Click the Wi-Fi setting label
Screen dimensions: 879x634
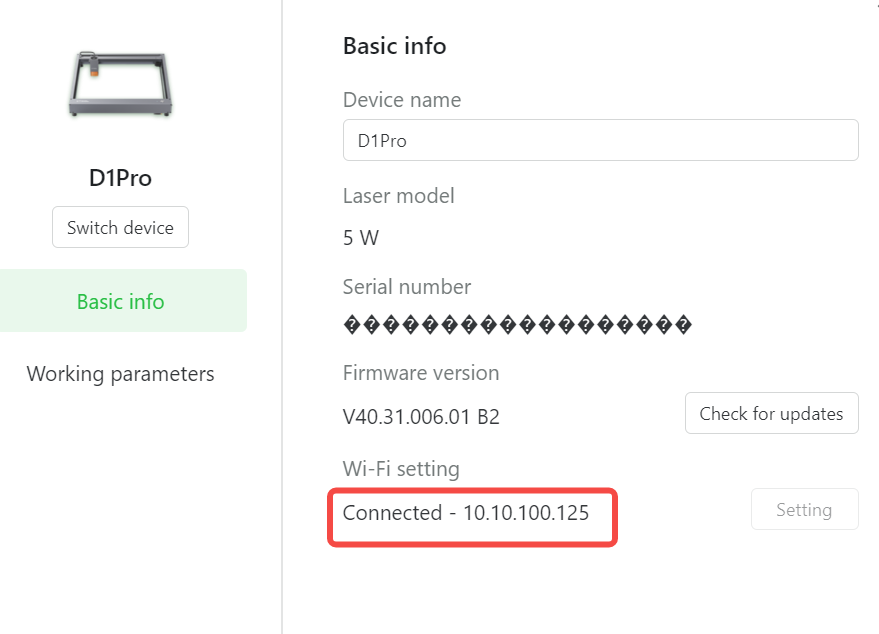pos(401,469)
